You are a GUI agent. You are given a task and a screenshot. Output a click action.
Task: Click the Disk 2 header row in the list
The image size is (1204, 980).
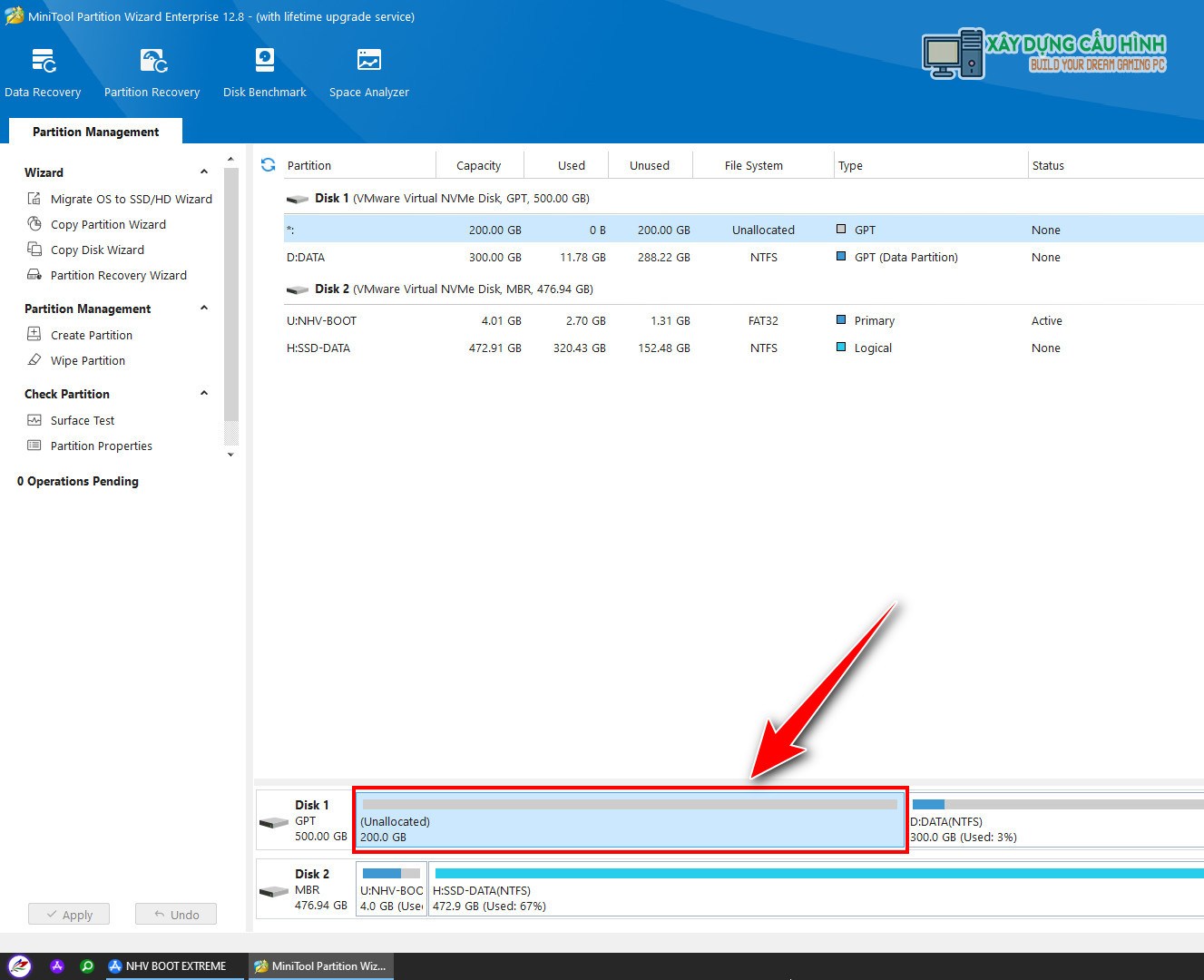pyautogui.click(x=744, y=289)
